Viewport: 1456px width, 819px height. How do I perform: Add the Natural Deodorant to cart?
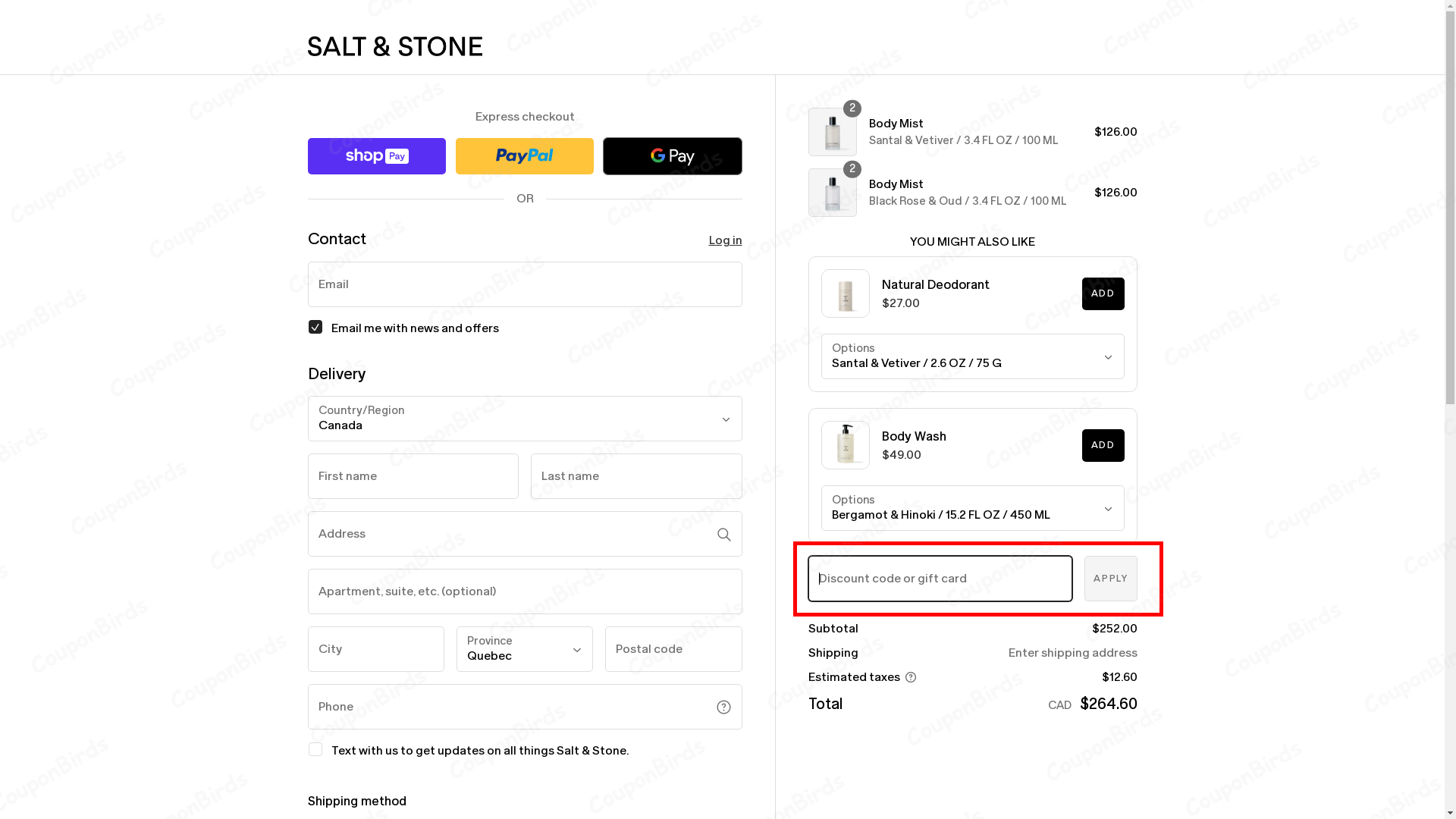[x=1103, y=293]
